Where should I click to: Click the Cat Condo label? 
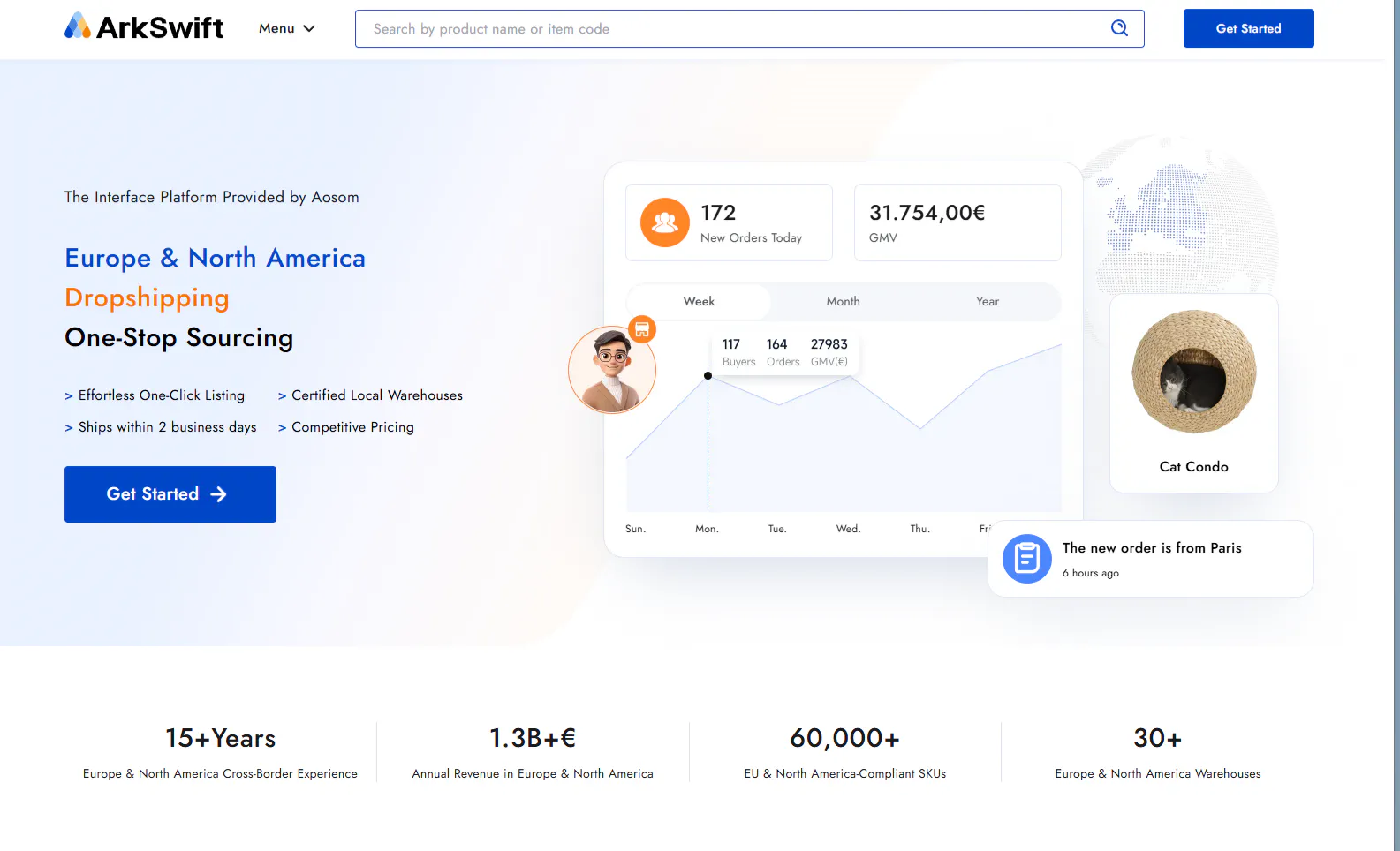(x=1194, y=467)
